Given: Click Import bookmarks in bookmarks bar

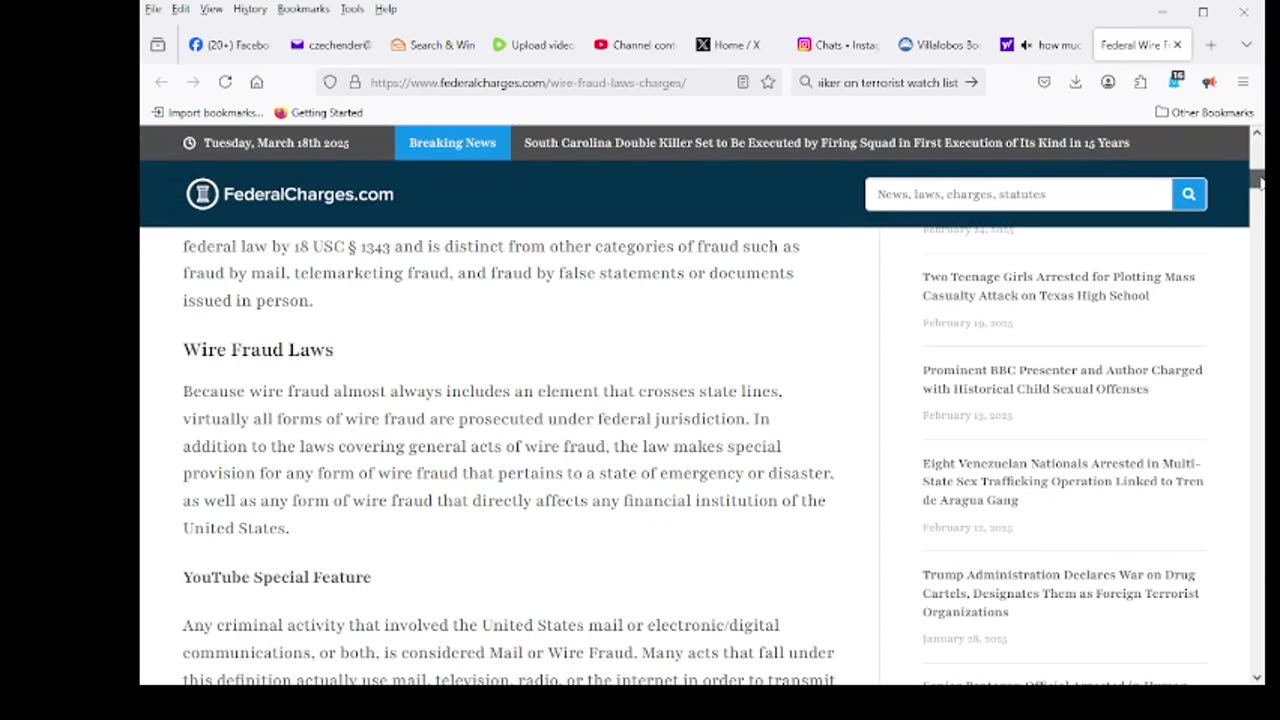Looking at the screenshot, I should 208,113.
